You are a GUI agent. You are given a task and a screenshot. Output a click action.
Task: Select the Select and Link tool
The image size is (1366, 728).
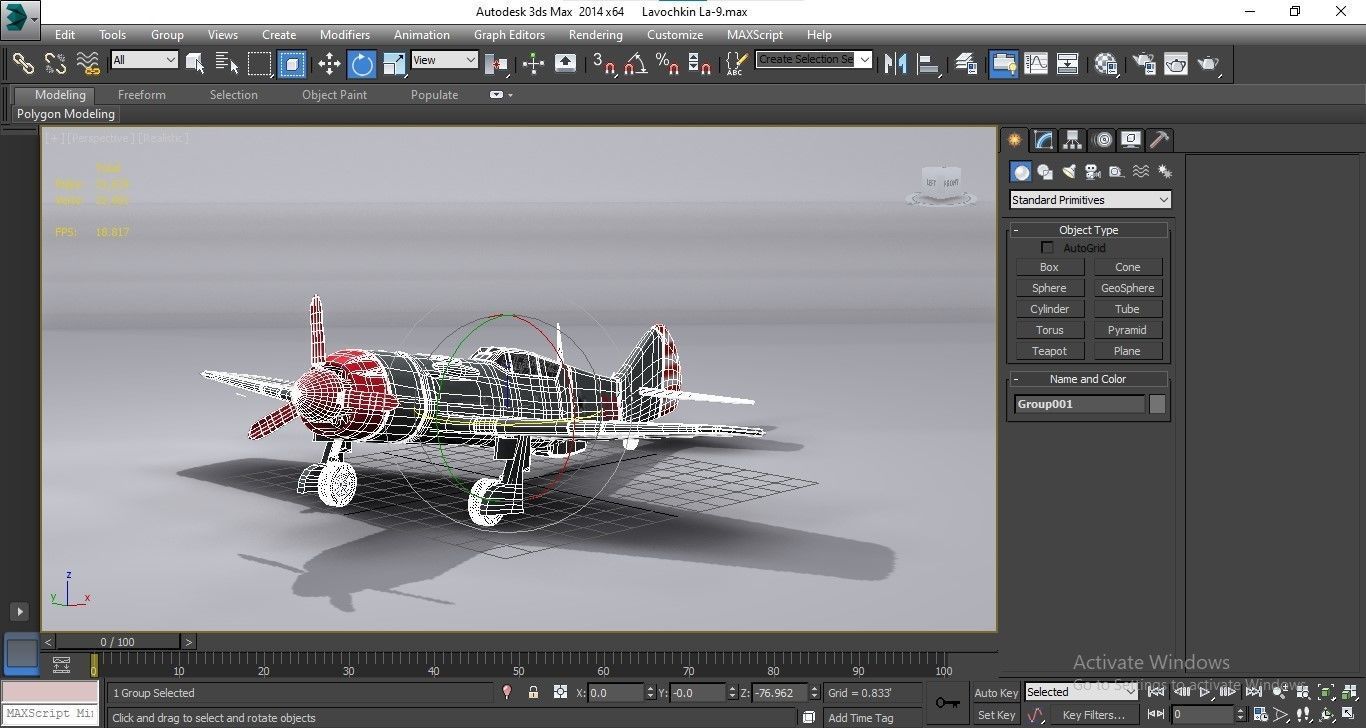pyautogui.click(x=23, y=63)
